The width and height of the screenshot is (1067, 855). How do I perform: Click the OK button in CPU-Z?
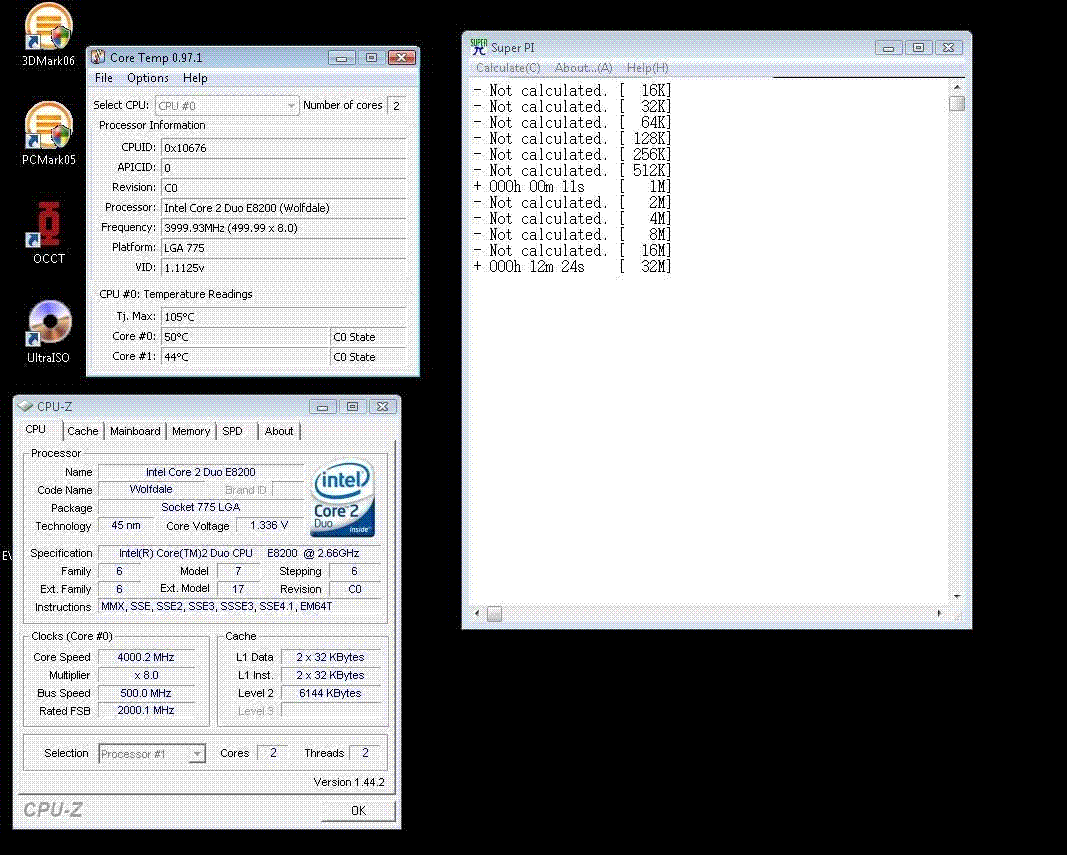coord(358,811)
